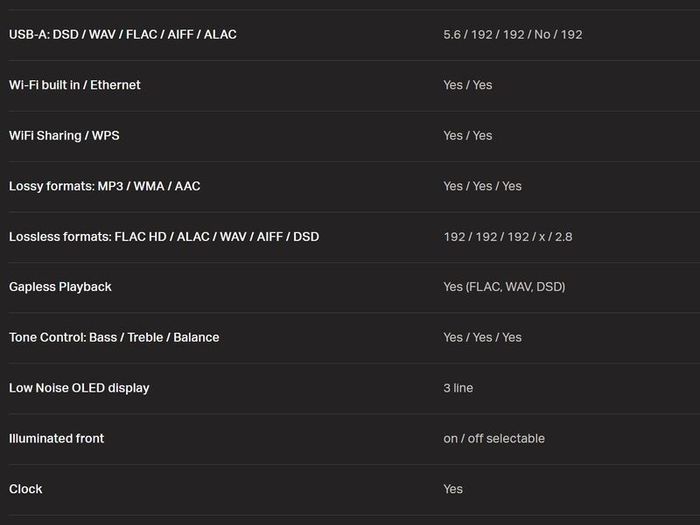The height and width of the screenshot is (525, 700).
Task: Click the on / off selectable value
Action: coord(494,438)
